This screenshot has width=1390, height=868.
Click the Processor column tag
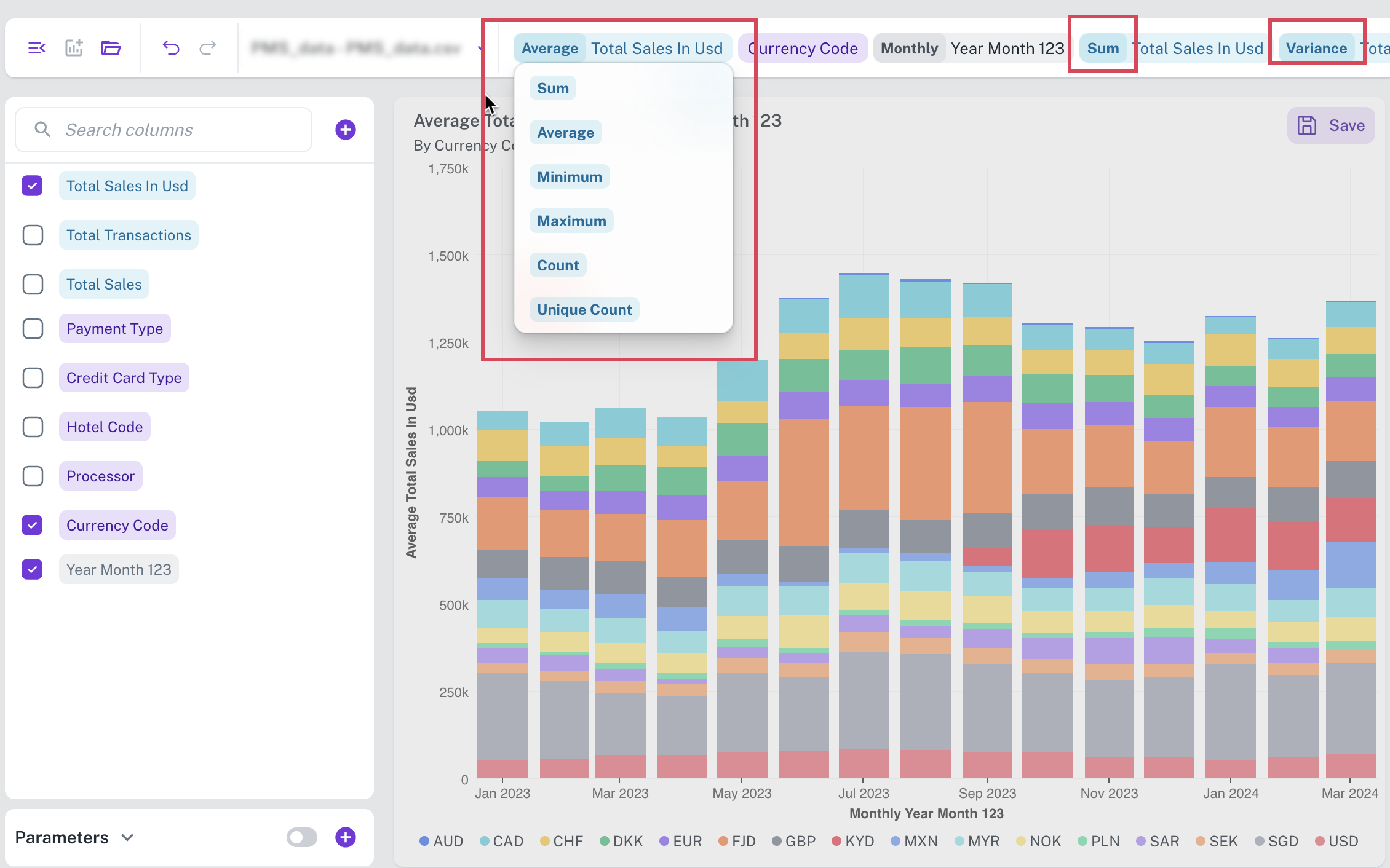click(x=100, y=476)
